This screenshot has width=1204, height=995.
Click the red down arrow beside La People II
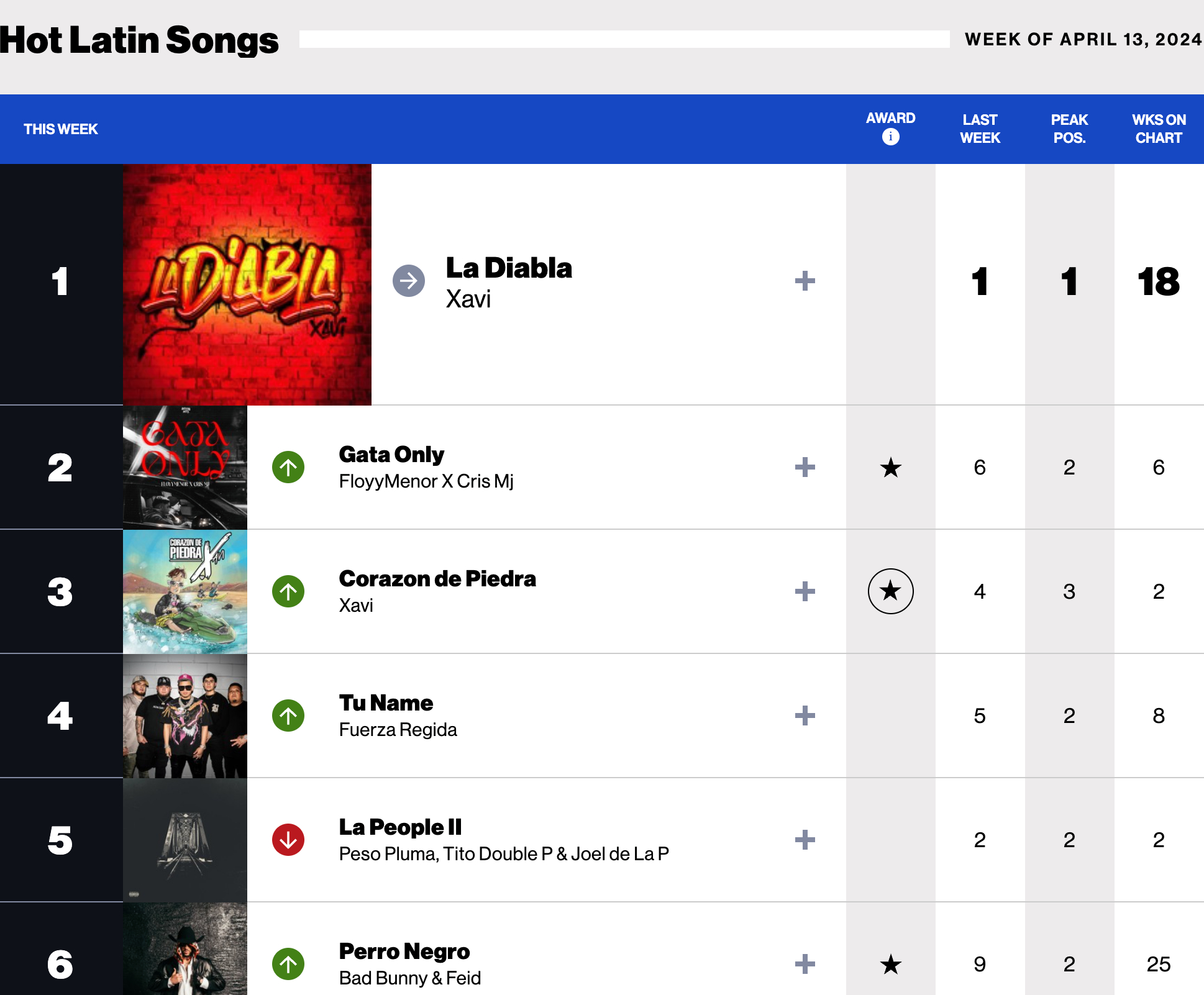coord(287,840)
